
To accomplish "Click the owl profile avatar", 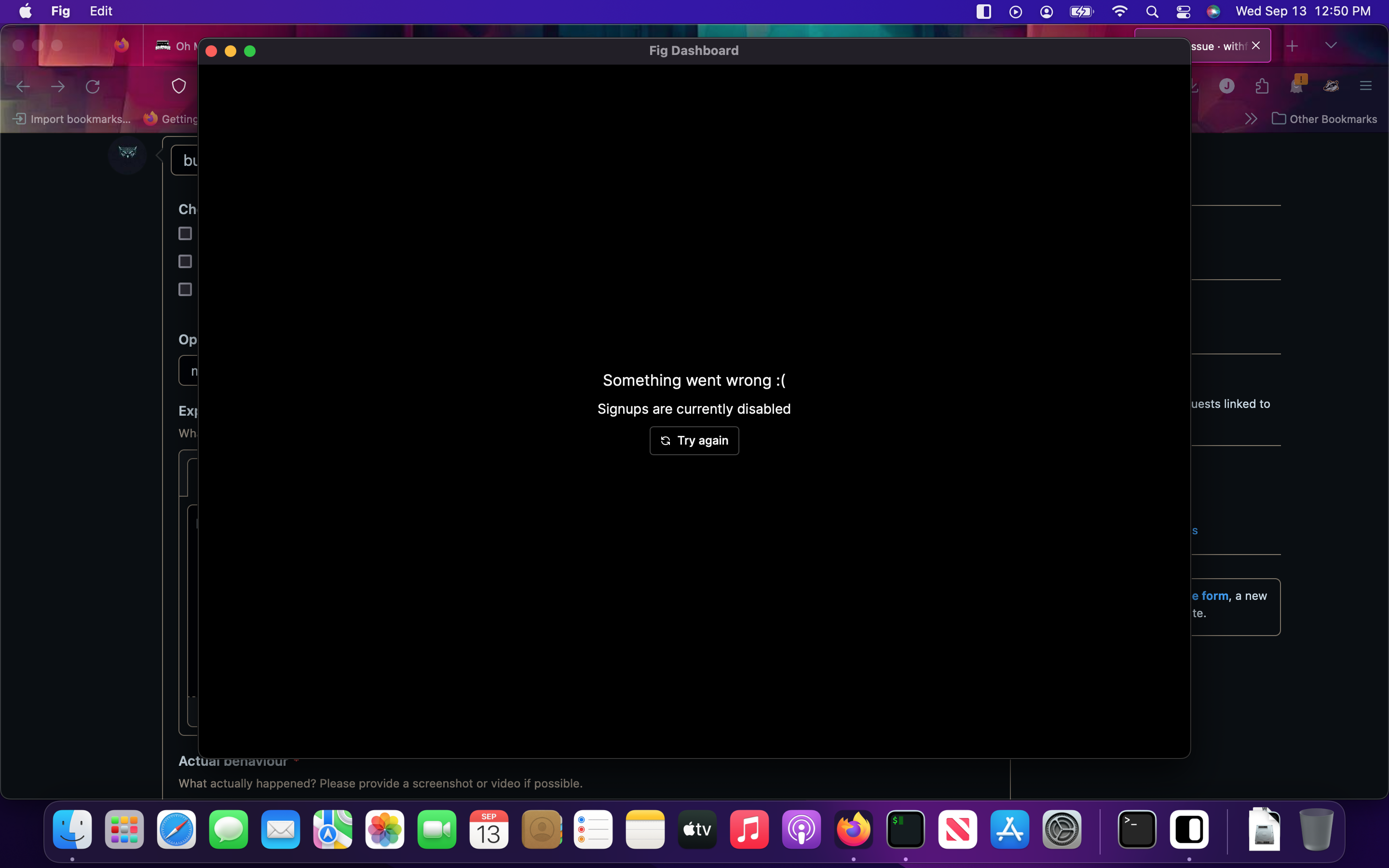I will (x=126, y=154).
